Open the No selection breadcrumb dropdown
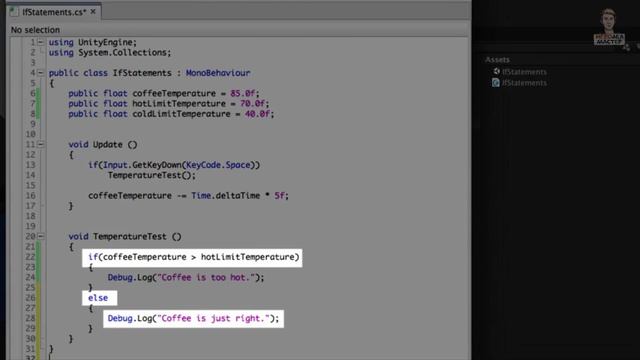The image size is (640, 360). point(35,30)
